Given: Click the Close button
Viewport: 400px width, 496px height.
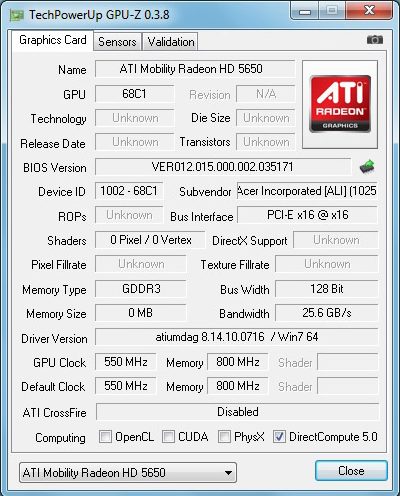Looking at the screenshot, I should pos(351,471).
